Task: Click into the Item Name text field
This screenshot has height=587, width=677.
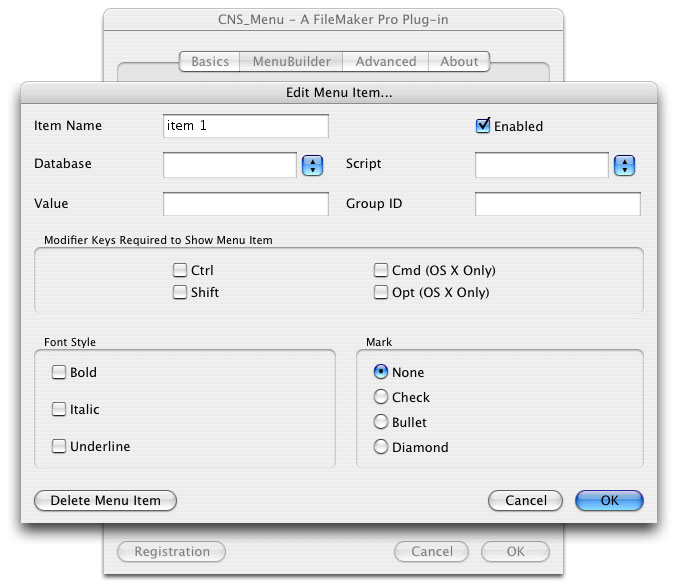Action: pos(245,126)
